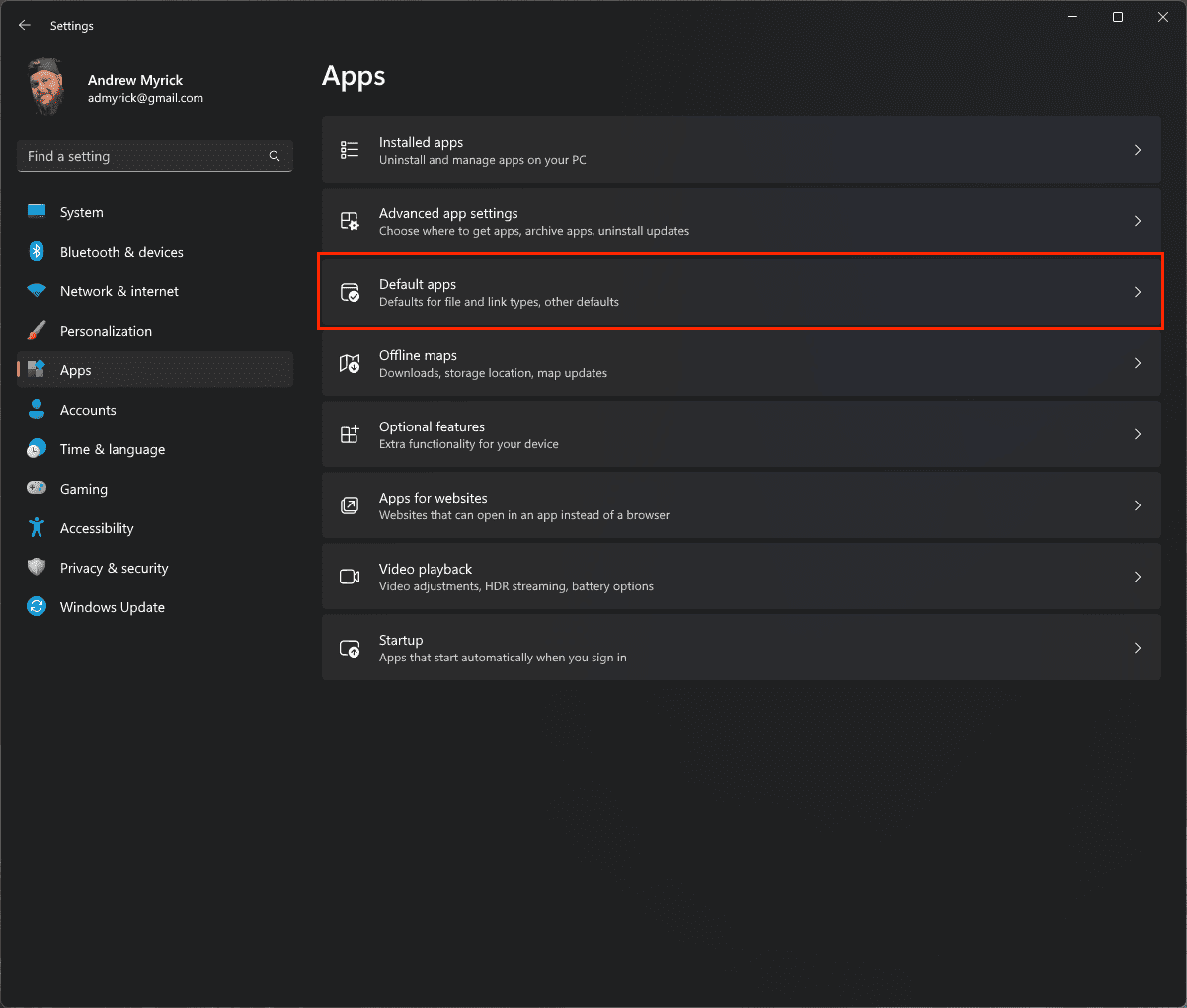Viewport: 1187px width, 1008px height.
Task: Open the Privacy & security label
Action: click(x=115, y=568)
